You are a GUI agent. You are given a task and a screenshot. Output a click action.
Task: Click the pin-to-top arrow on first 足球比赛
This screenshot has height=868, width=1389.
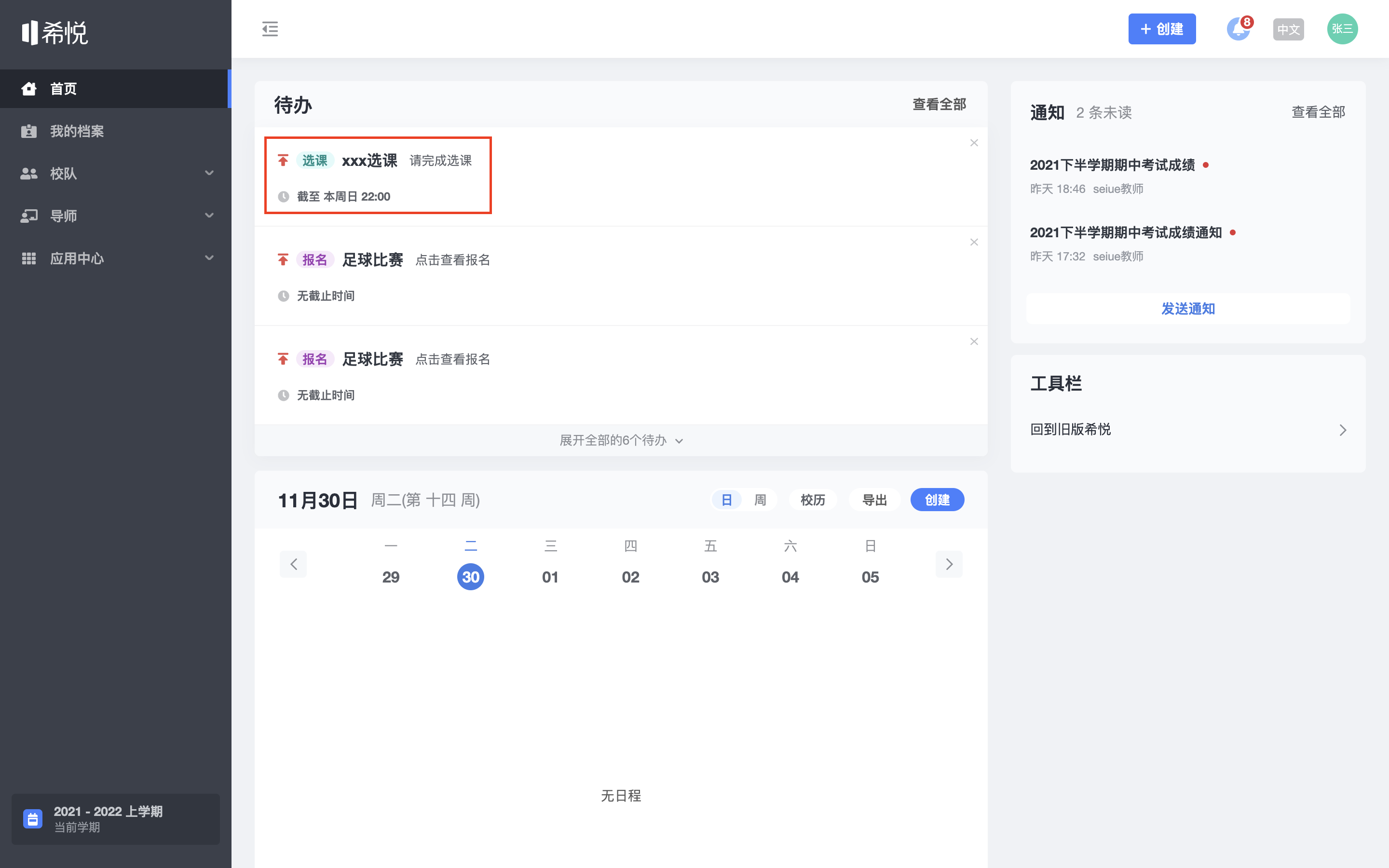pos(283,259)
